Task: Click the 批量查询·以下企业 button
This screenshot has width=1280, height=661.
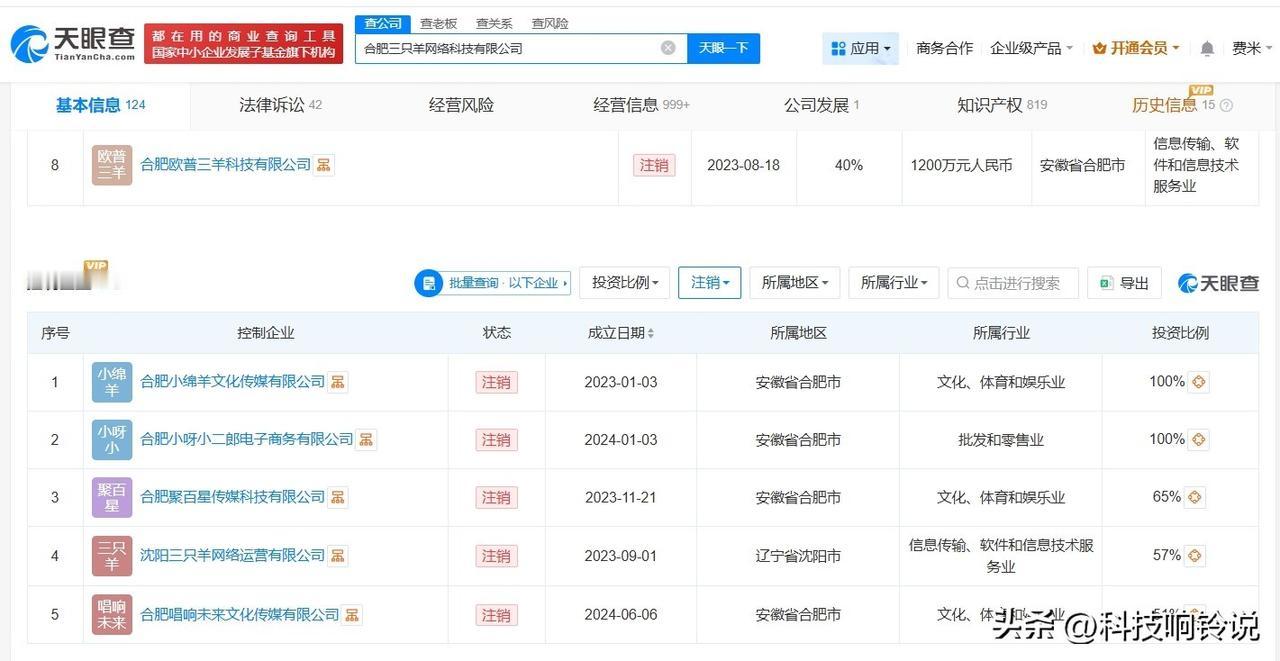Action: pyautogui.click(x=493, y=283)
